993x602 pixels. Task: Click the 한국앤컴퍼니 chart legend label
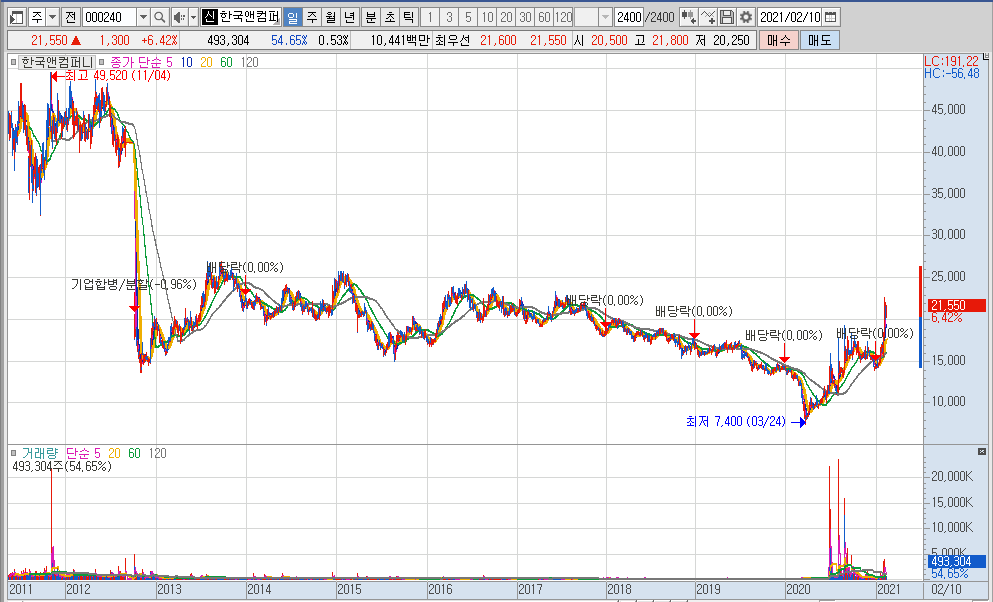coord(56,62)
